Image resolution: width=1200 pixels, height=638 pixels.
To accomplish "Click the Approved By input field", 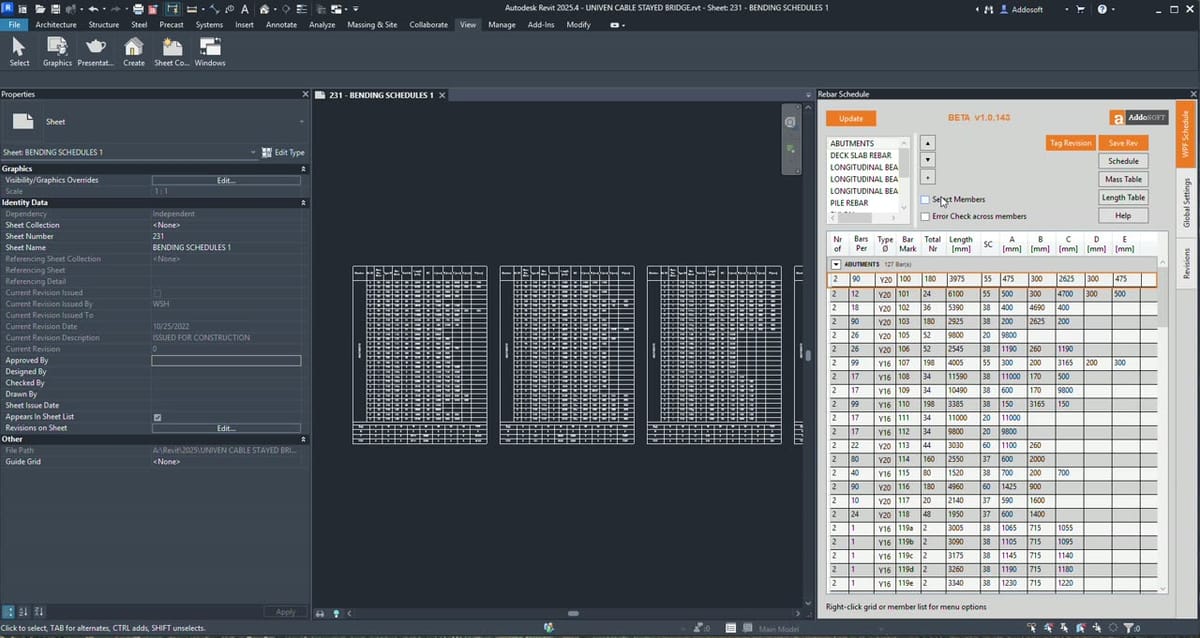I will tap(226, 360).
